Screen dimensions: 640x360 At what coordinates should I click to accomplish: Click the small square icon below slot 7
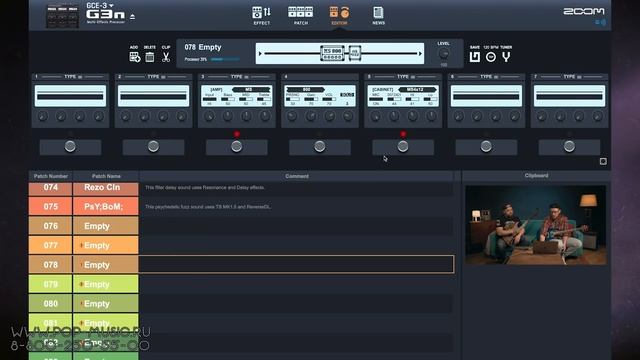(603, 162)
